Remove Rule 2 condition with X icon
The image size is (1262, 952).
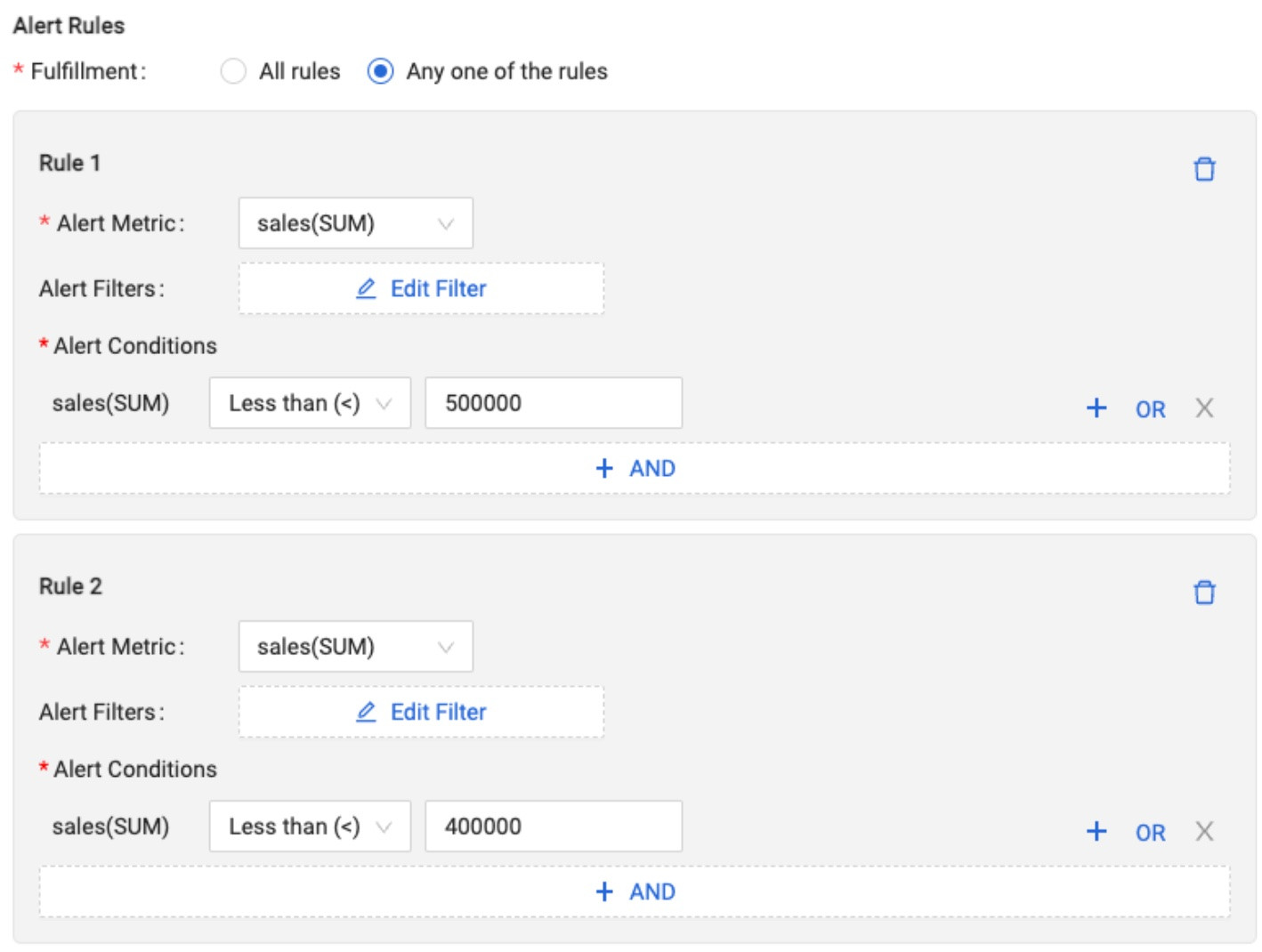coord(1204,832)
